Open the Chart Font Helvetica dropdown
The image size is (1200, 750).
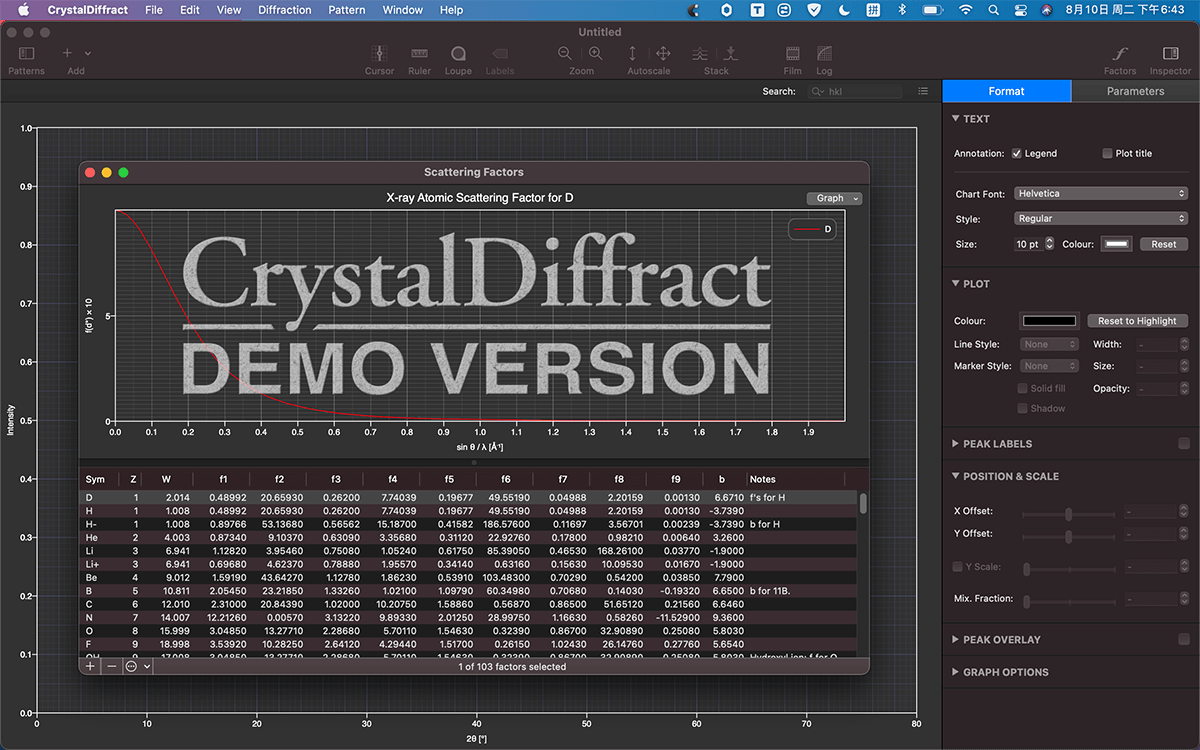click(1101, 193)
